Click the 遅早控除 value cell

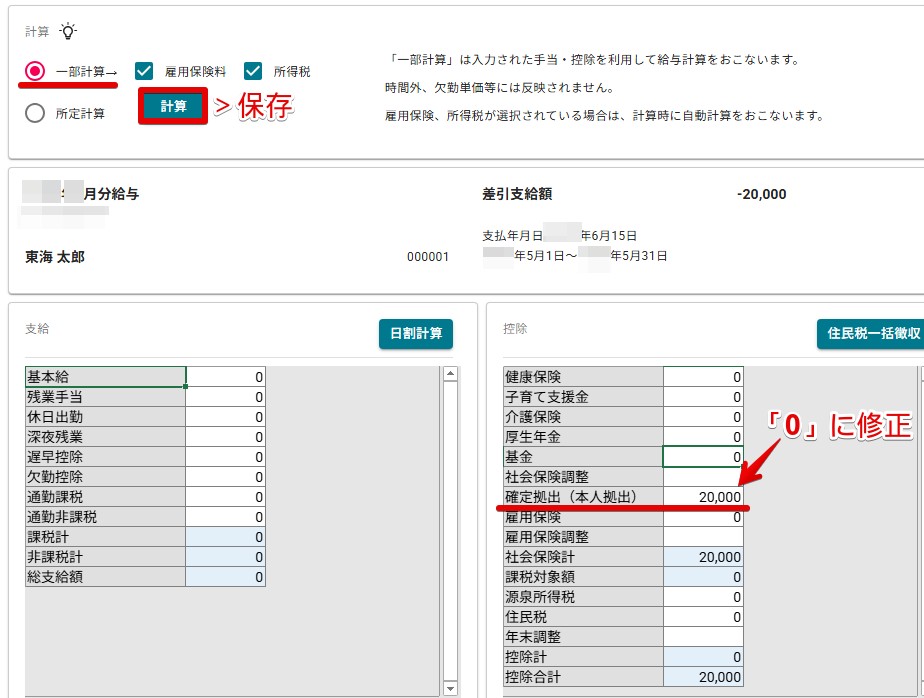226,457
